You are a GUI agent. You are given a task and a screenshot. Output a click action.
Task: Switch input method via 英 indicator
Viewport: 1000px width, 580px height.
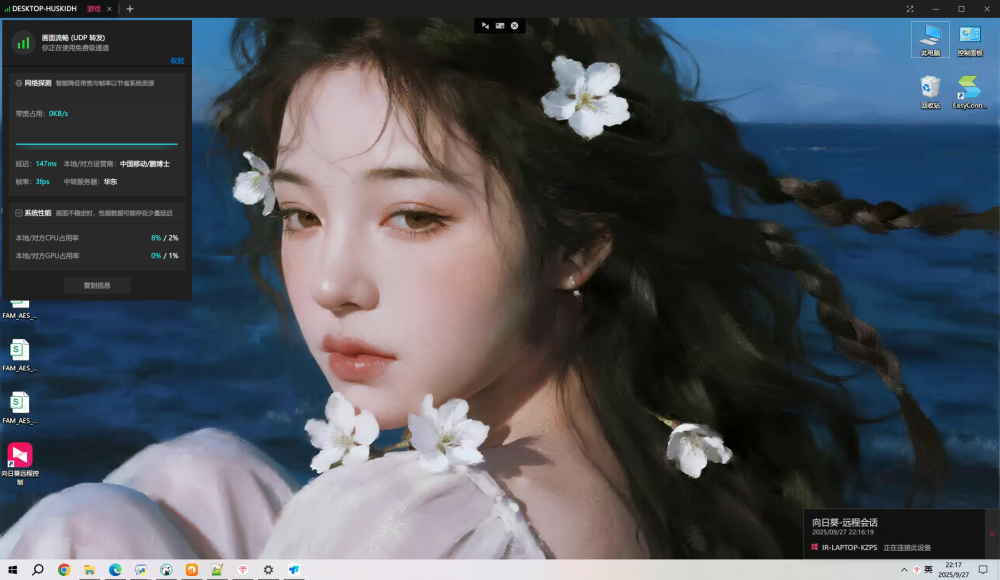pyautogui.click(x=929, y=570)
